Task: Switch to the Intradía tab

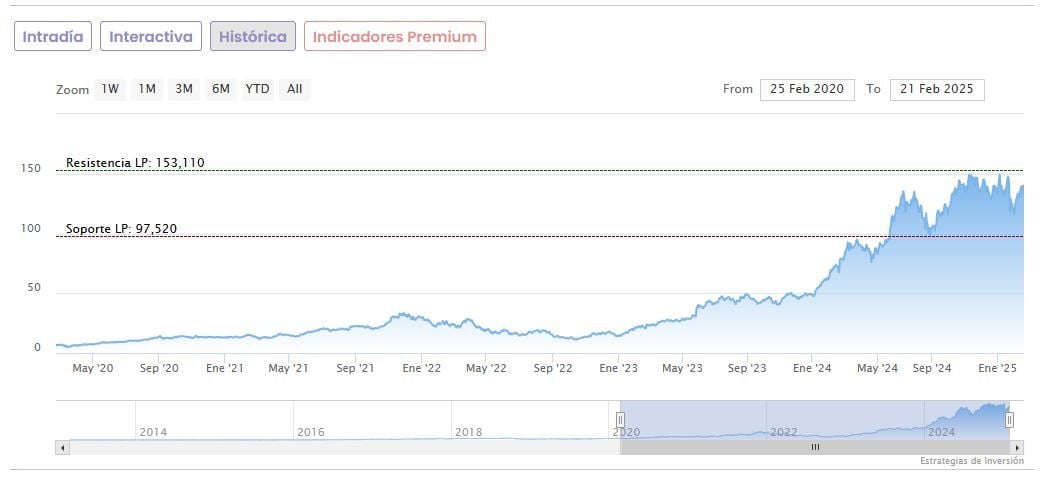Action: tap(53, 37)
